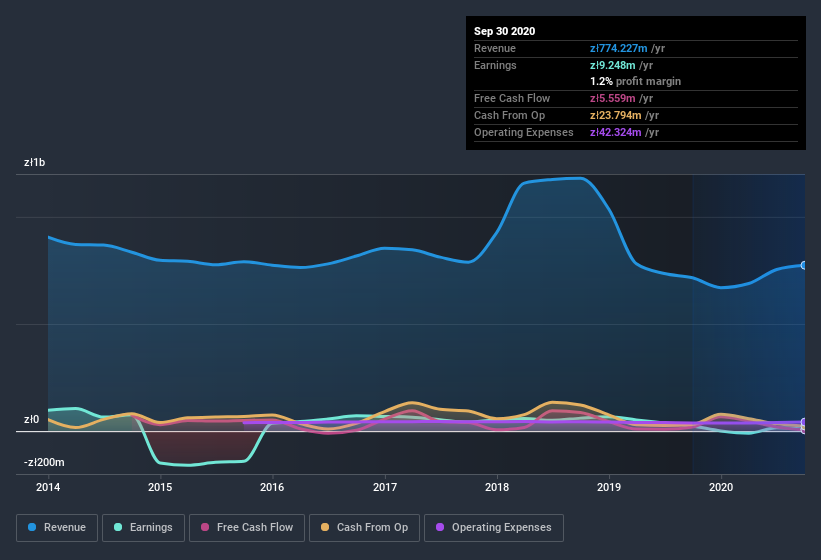Toggle the Revenue series in the legend

[x=56, y=527]
